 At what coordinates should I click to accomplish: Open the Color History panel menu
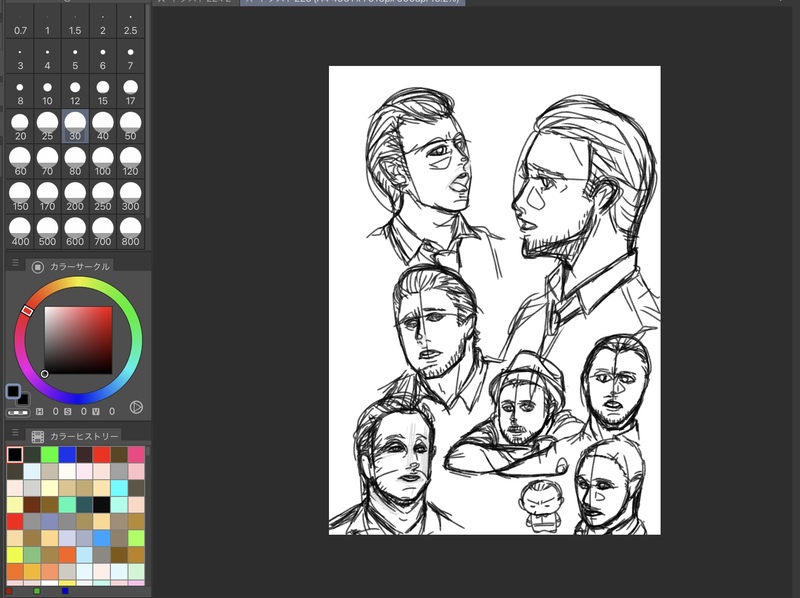[15, 434]
